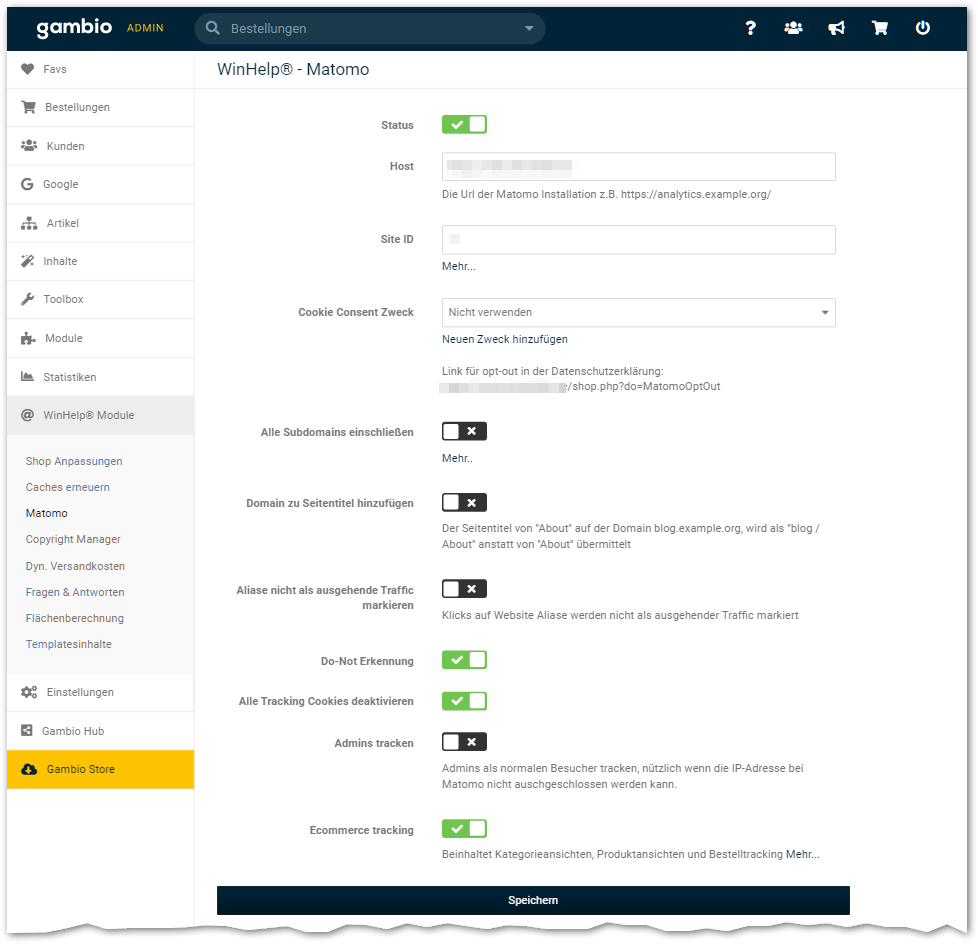Open Dyn. Versandkosten submenu entry
Image resolution: width=978 pixels, height=944 pixels.
(x=75, y=566)
